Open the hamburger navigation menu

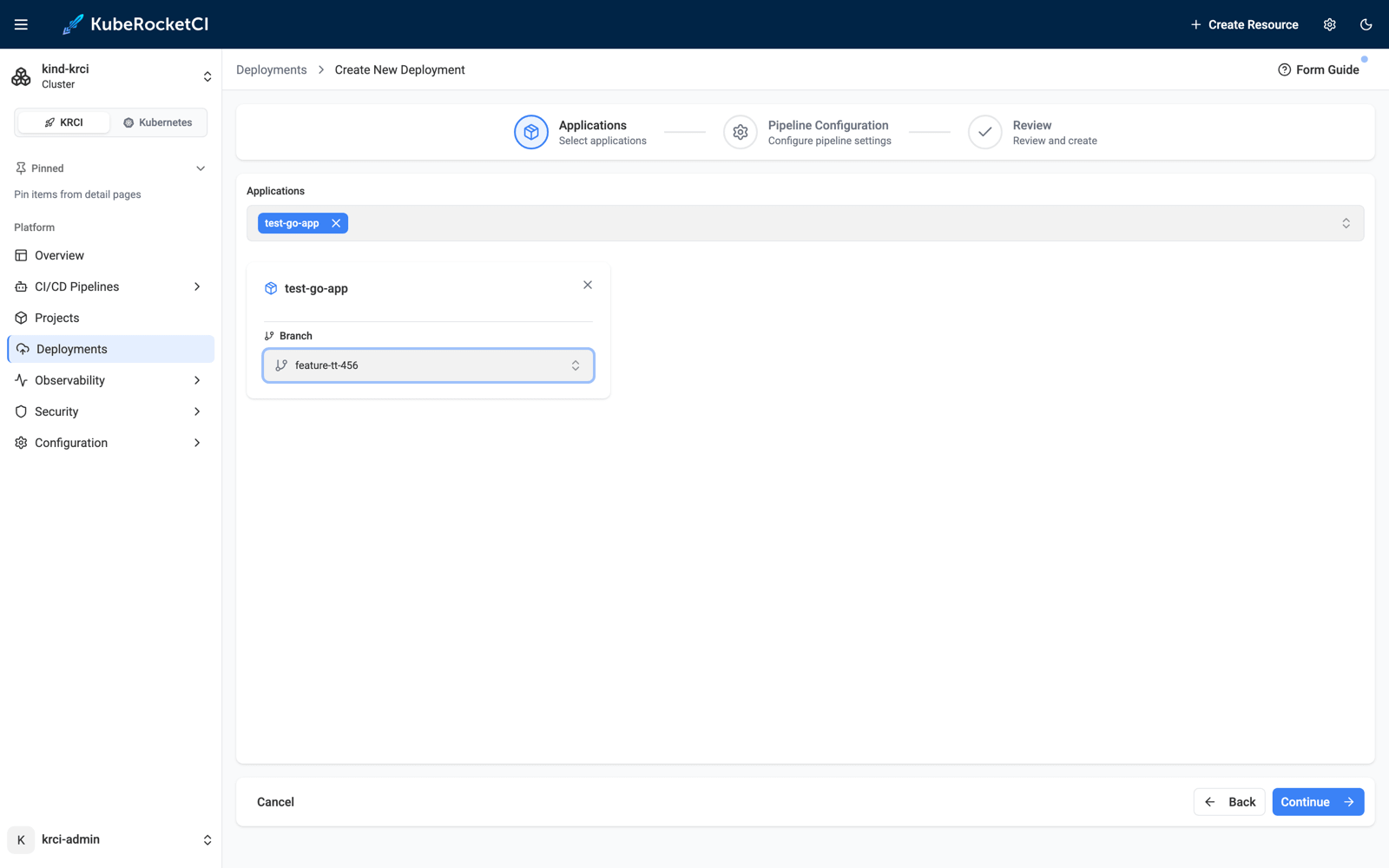point(21,24)
